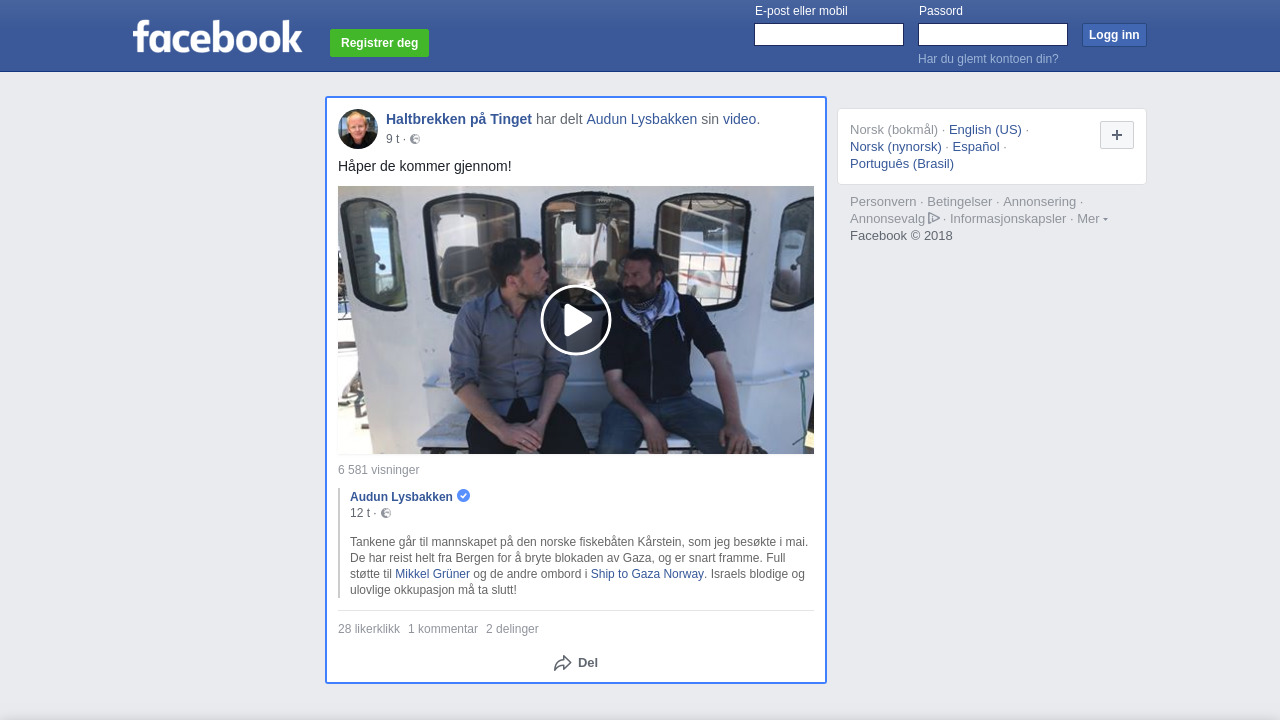
Task: Click the Håper de kommer gjennom! text
Action: pos(425,166)
